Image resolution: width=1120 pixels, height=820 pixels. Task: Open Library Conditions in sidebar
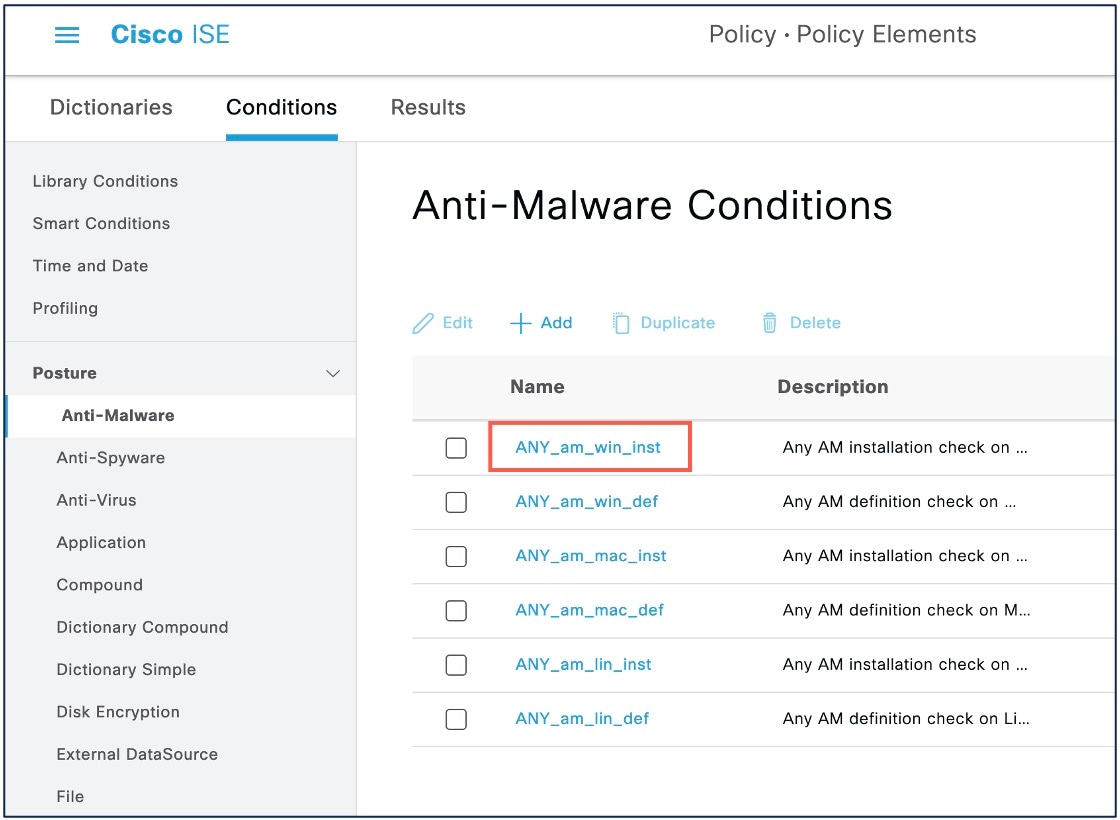coord(105,181)
